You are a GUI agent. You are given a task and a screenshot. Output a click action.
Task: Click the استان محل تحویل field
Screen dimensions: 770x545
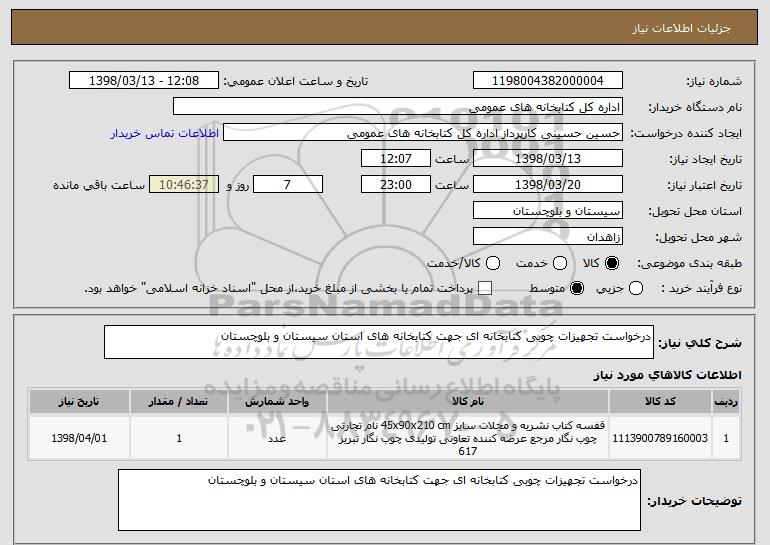point(547,211)
